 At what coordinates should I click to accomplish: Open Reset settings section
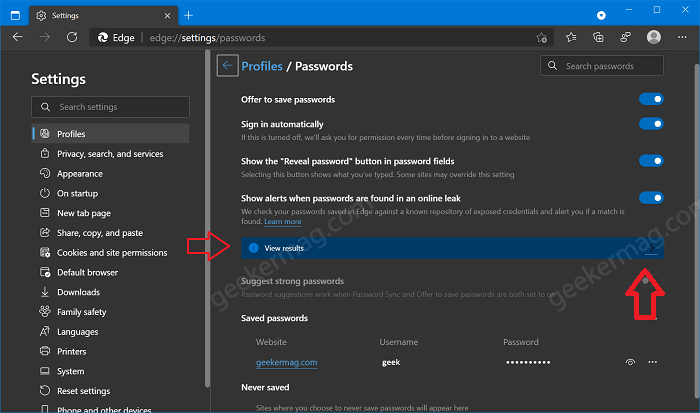110,391
